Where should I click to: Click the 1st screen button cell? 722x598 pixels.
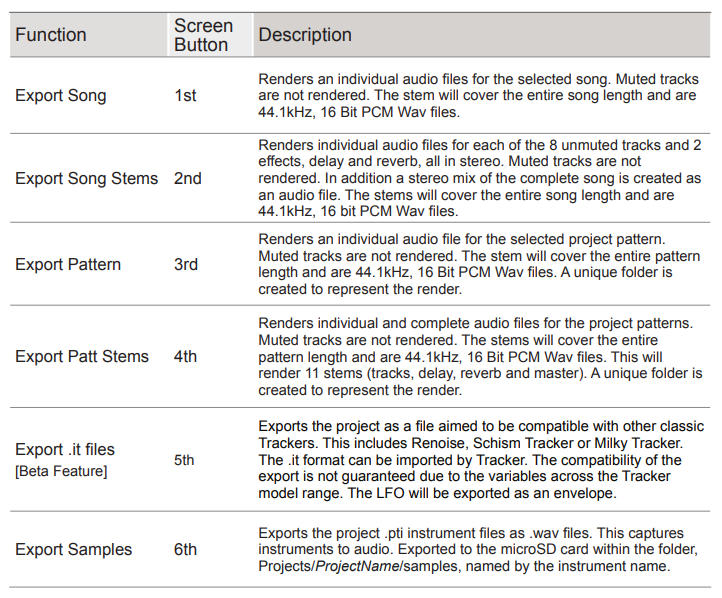coord(185,95)
